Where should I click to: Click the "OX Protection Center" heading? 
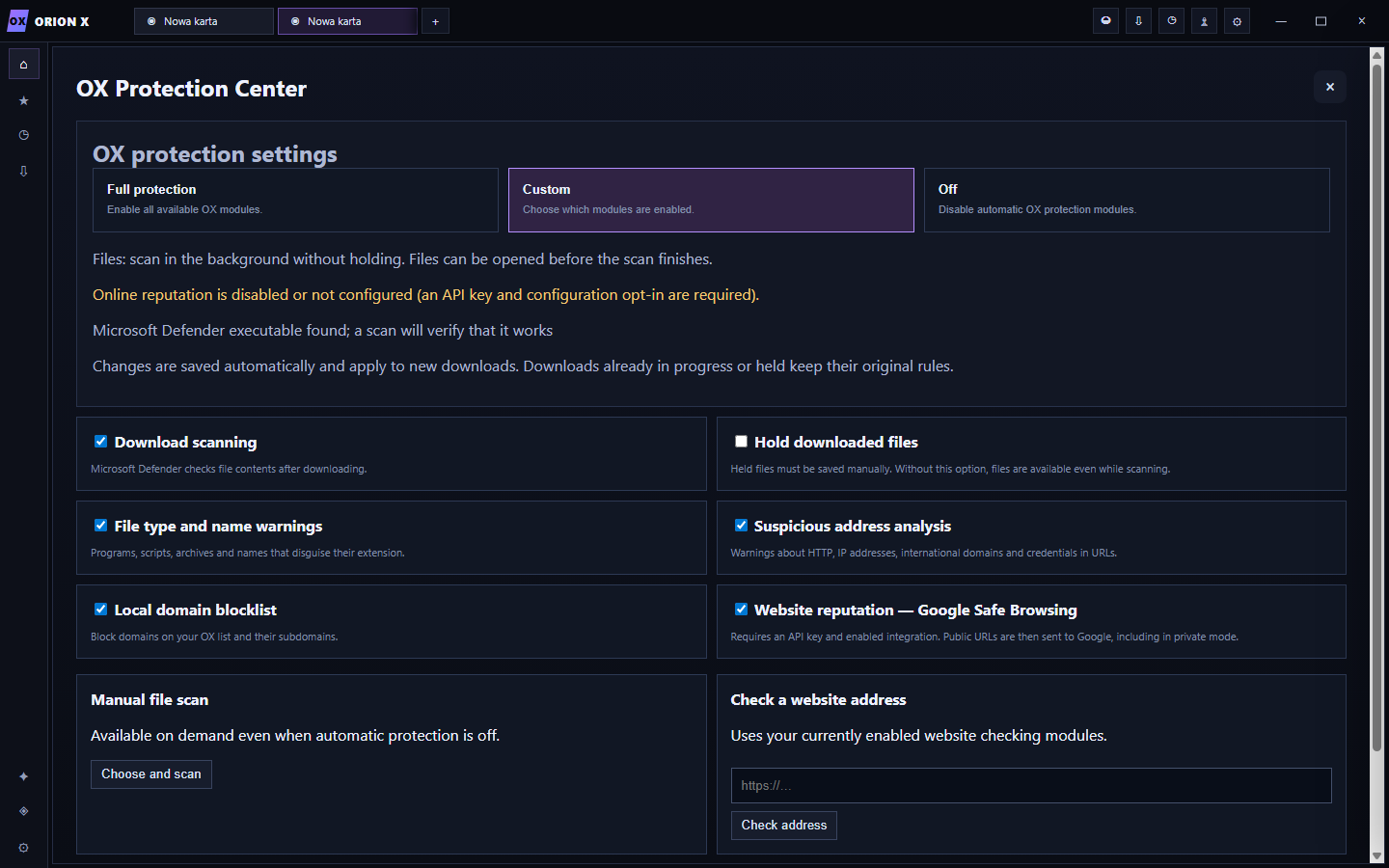point(191,89)
